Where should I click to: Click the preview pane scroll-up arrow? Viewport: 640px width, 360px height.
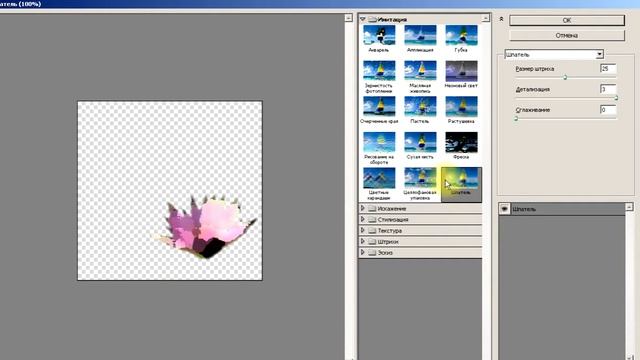348,18
